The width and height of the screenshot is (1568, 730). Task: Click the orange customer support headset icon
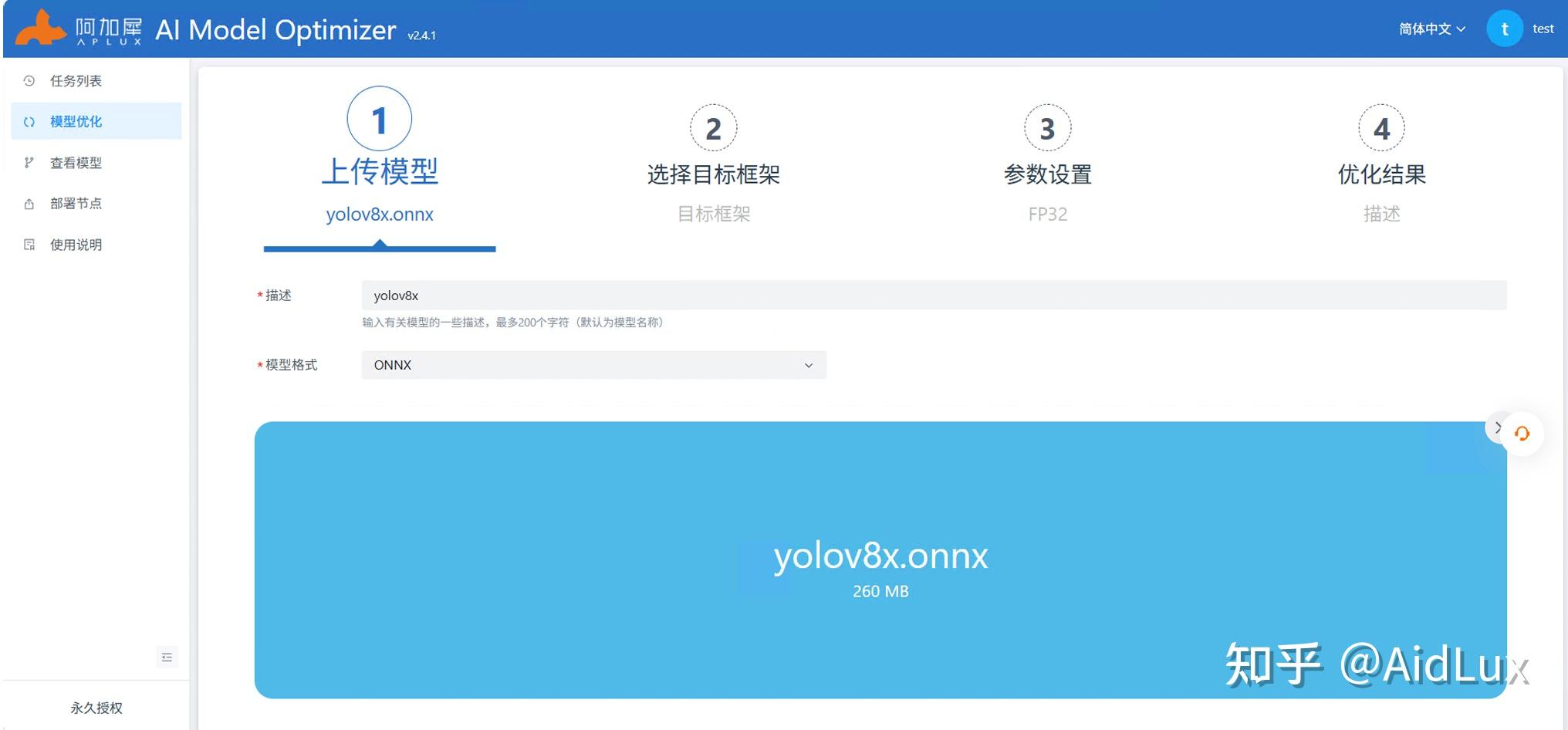pos(1523,434)
